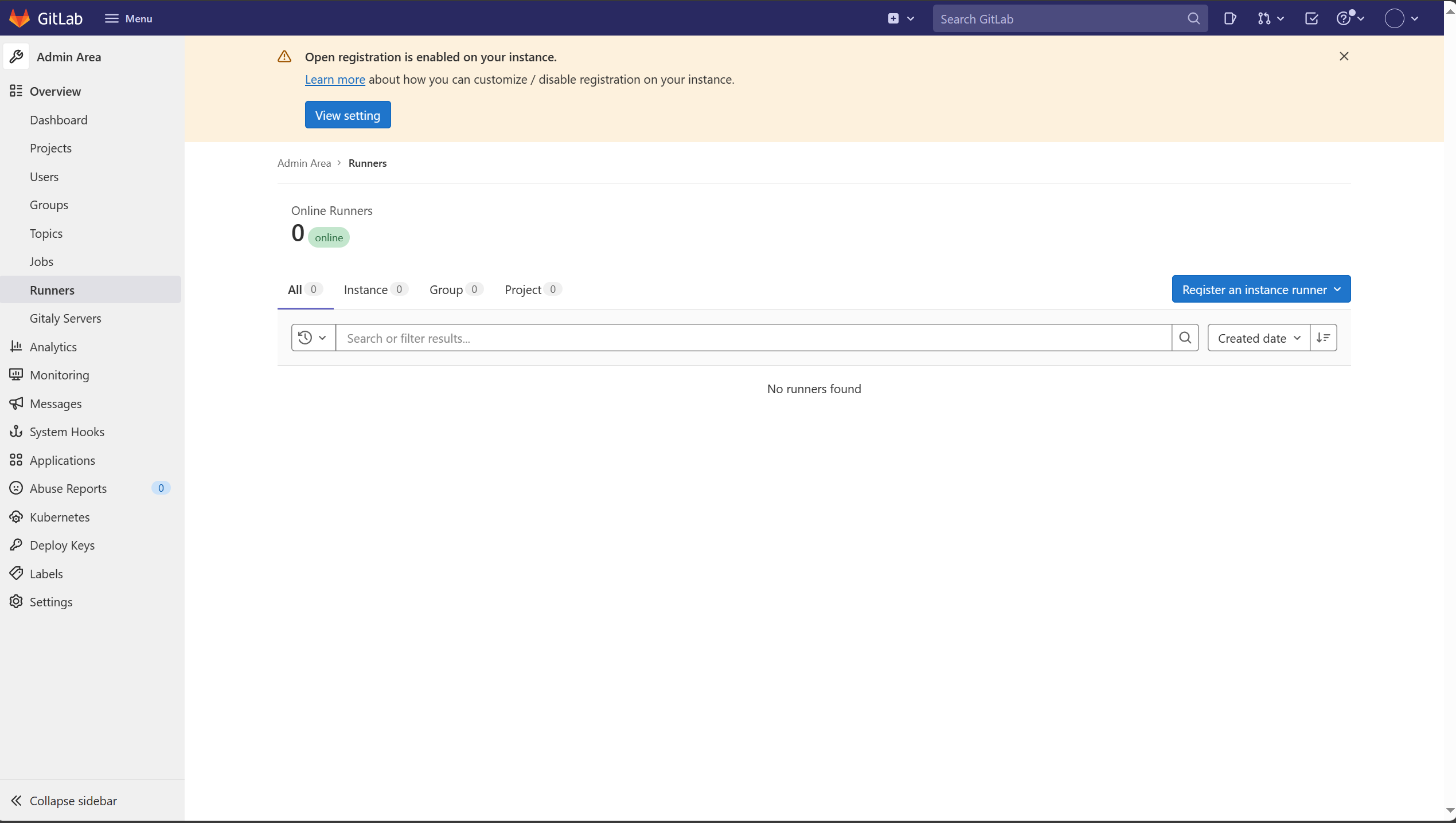The image size is (1456, 823).
Task: Go to Projects in sidebar
Action: tap(50, 148)
